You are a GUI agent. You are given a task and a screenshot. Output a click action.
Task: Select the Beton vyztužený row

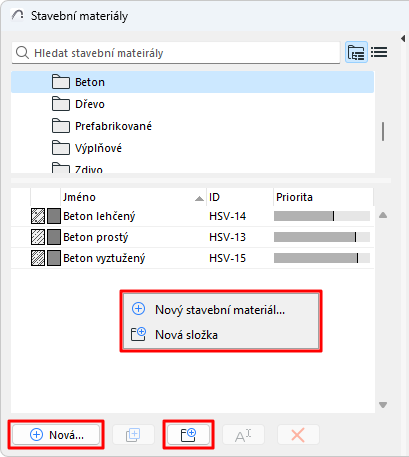(x=193, y=258)
